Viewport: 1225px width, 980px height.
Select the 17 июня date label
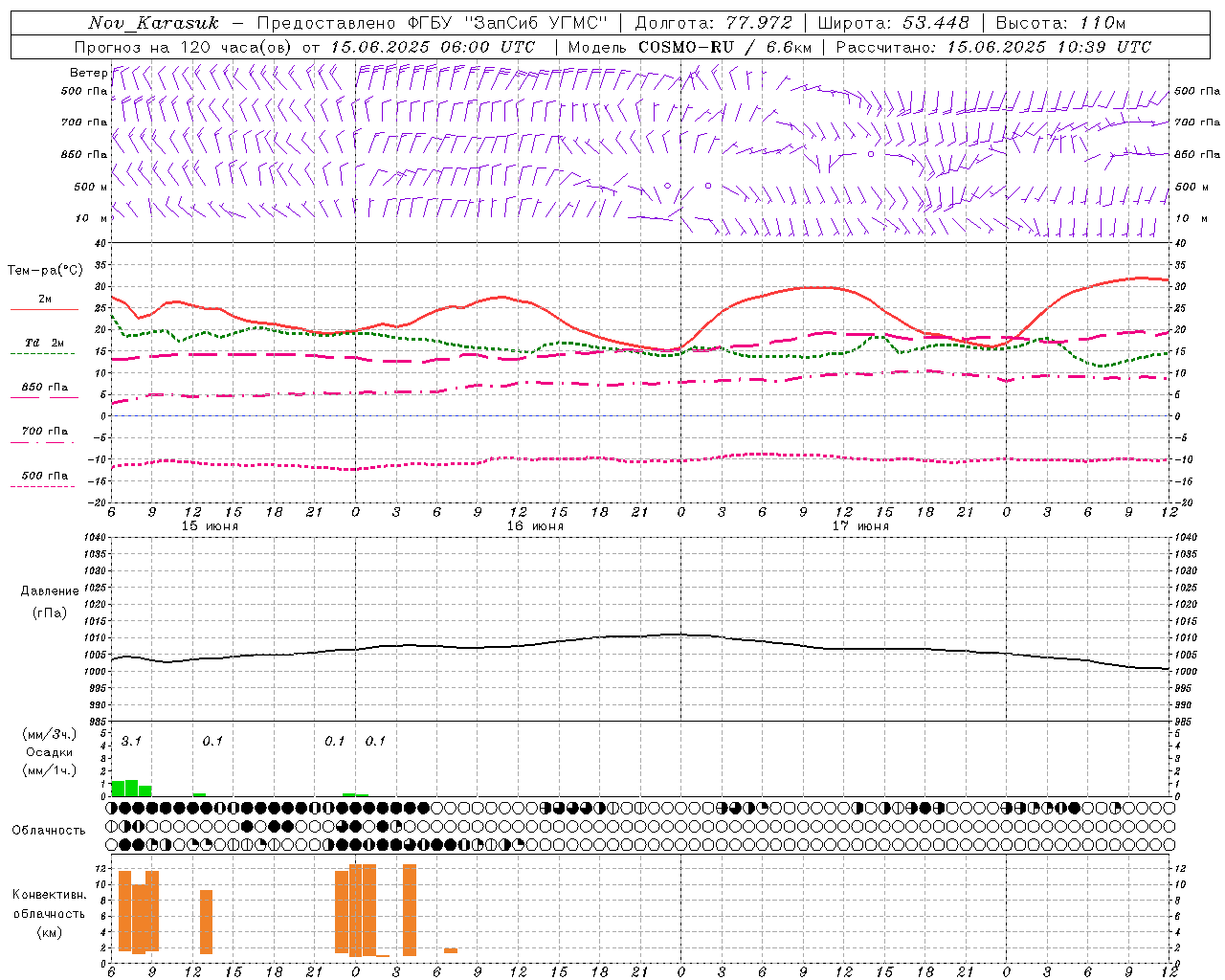(860, 526)
